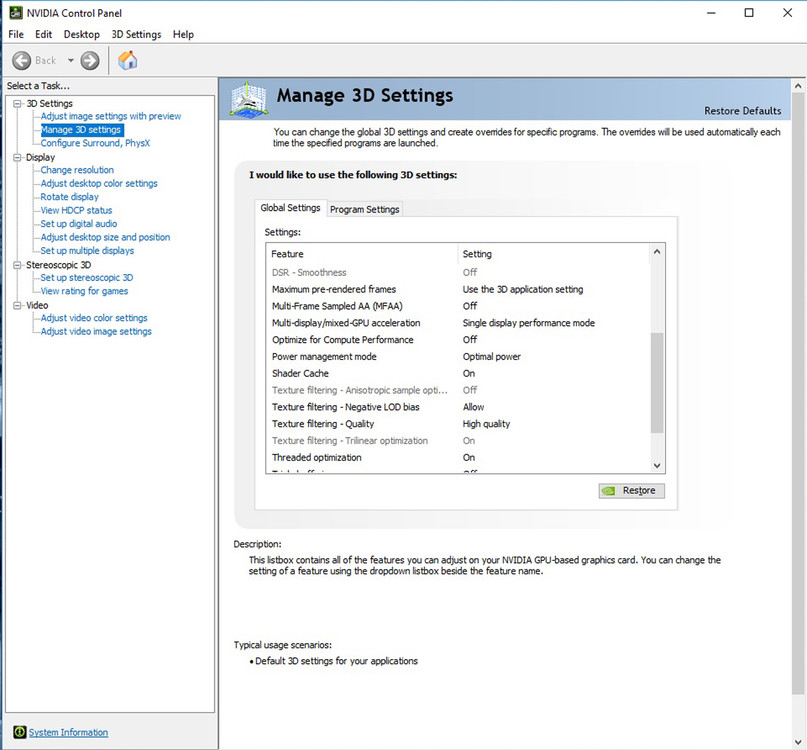Click the Back arrow icon
This screenshot has width=807, height=750.
22,61
